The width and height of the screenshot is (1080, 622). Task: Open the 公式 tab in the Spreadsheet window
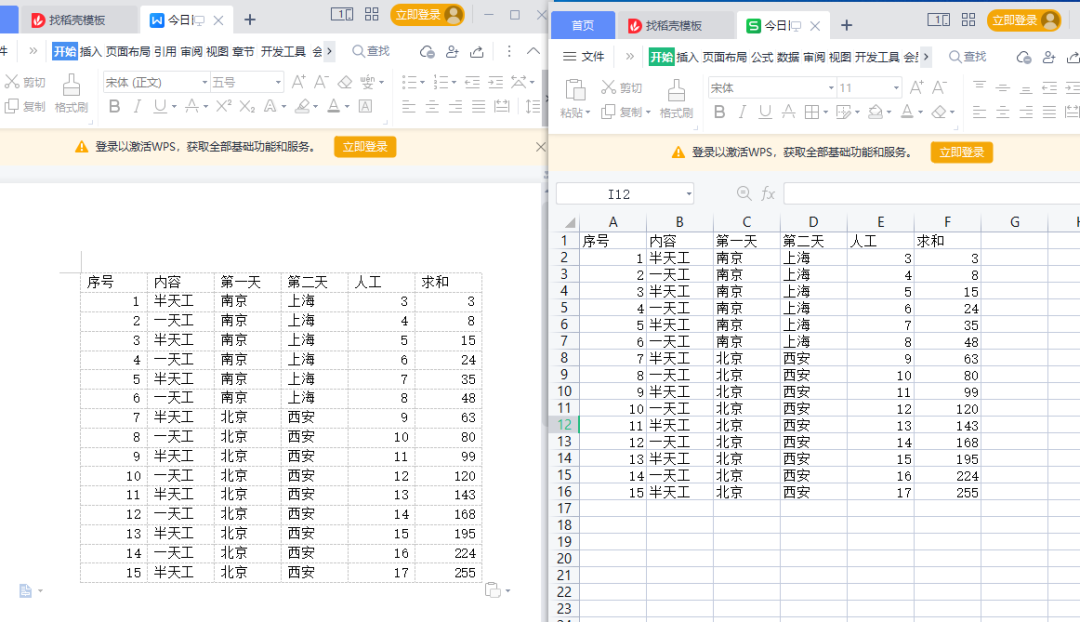click(762, 57)
